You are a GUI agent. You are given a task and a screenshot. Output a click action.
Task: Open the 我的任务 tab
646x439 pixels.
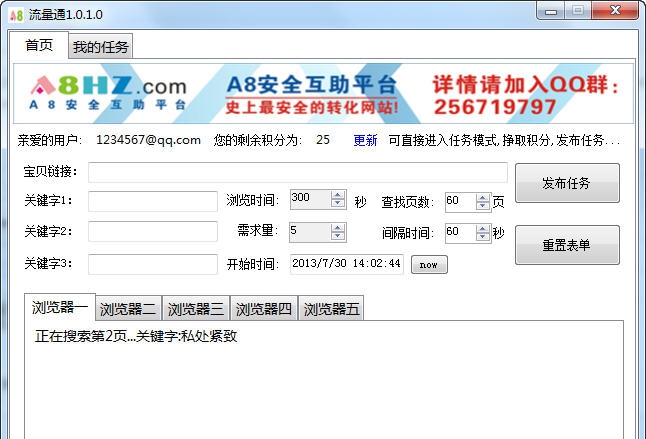pyautogui.click(x=101, y=47)
